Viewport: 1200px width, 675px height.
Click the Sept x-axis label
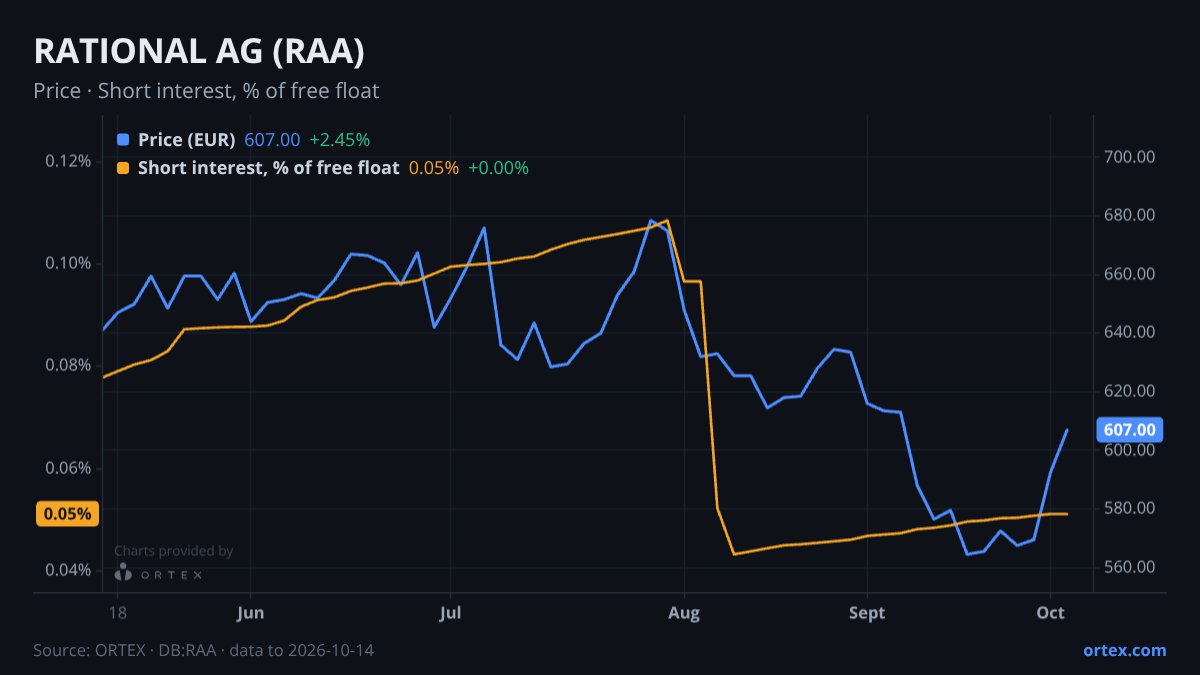pos(867,613)
